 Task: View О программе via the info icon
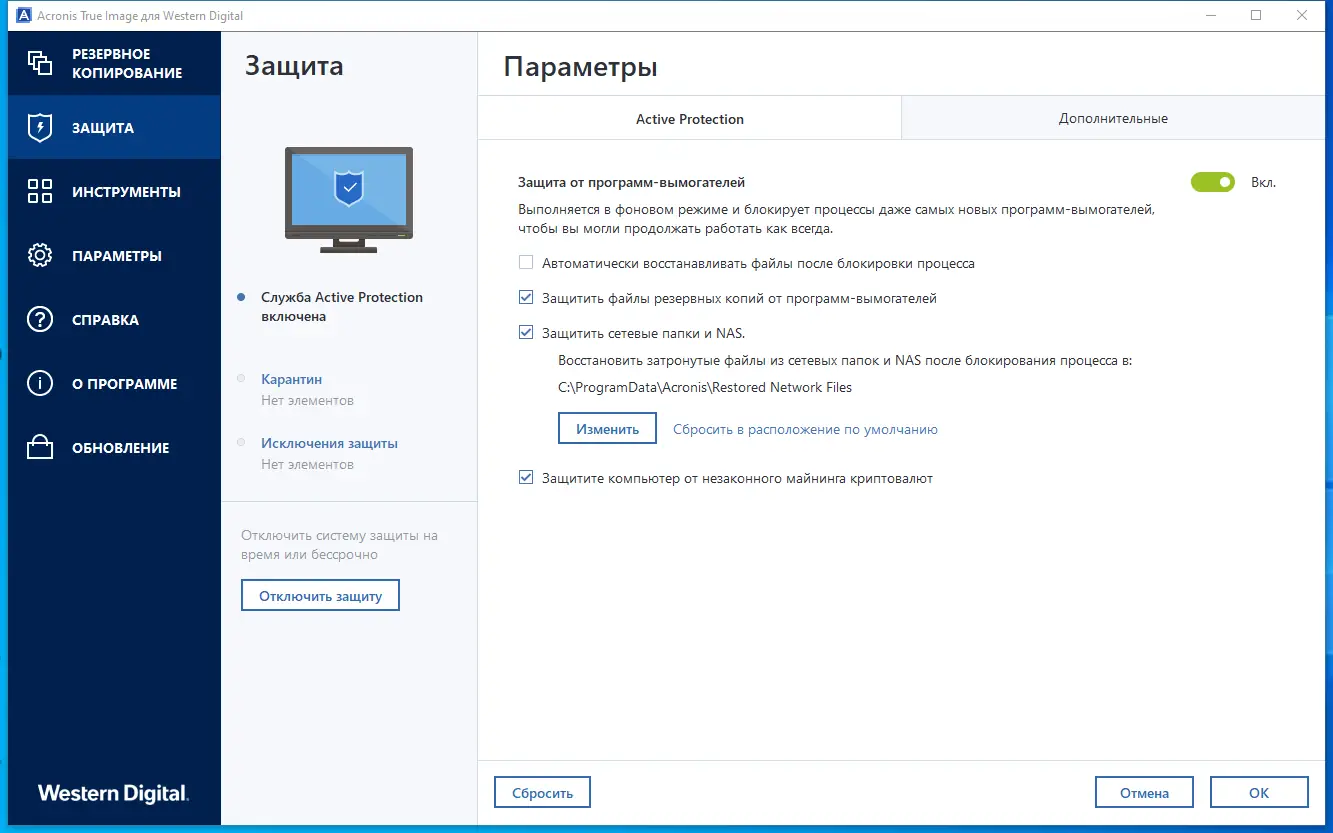[39, 383]
